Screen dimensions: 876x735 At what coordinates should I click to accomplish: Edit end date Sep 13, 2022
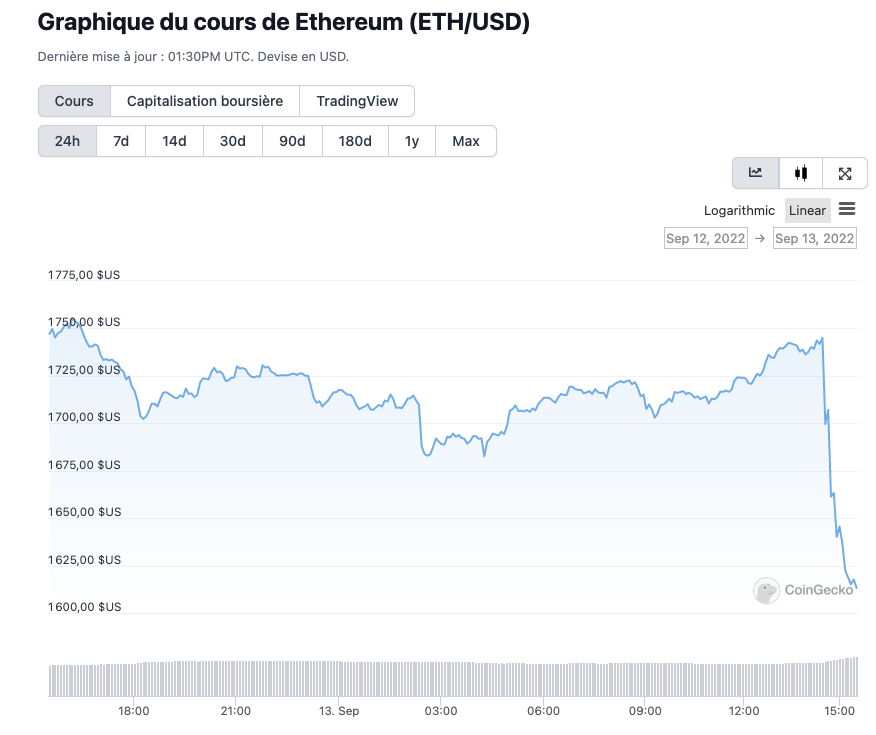pos(815,238)
